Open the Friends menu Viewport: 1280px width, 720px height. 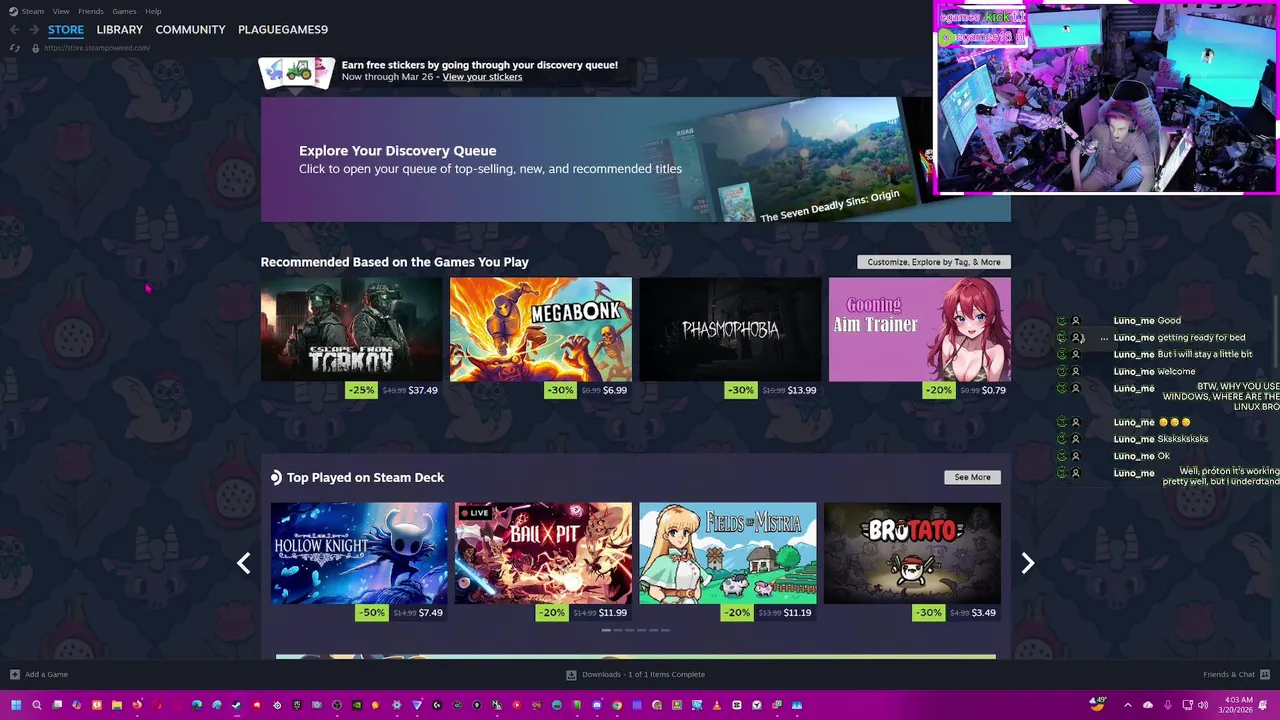click(x=91, y=11)
